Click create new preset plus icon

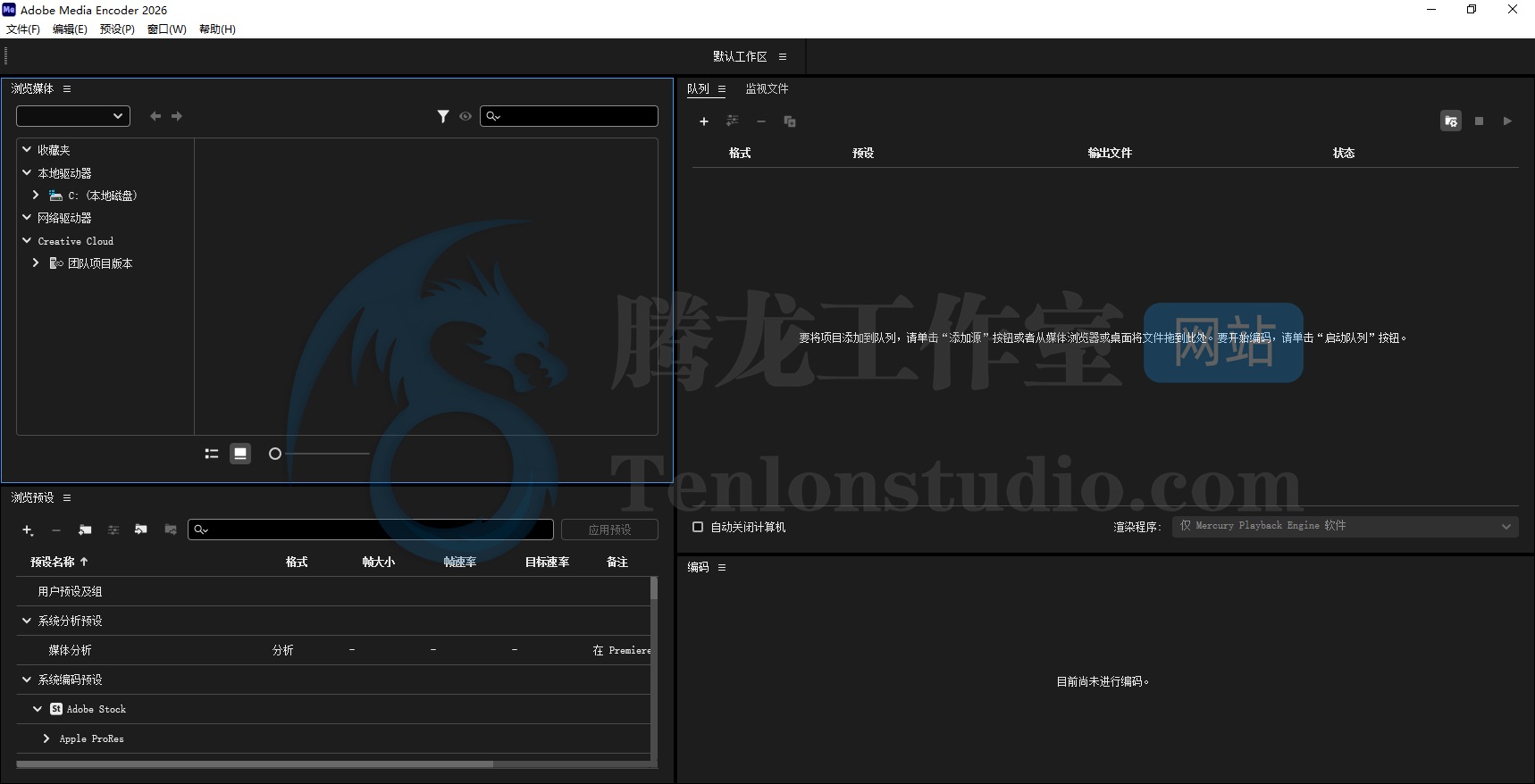tap(28, 530)
